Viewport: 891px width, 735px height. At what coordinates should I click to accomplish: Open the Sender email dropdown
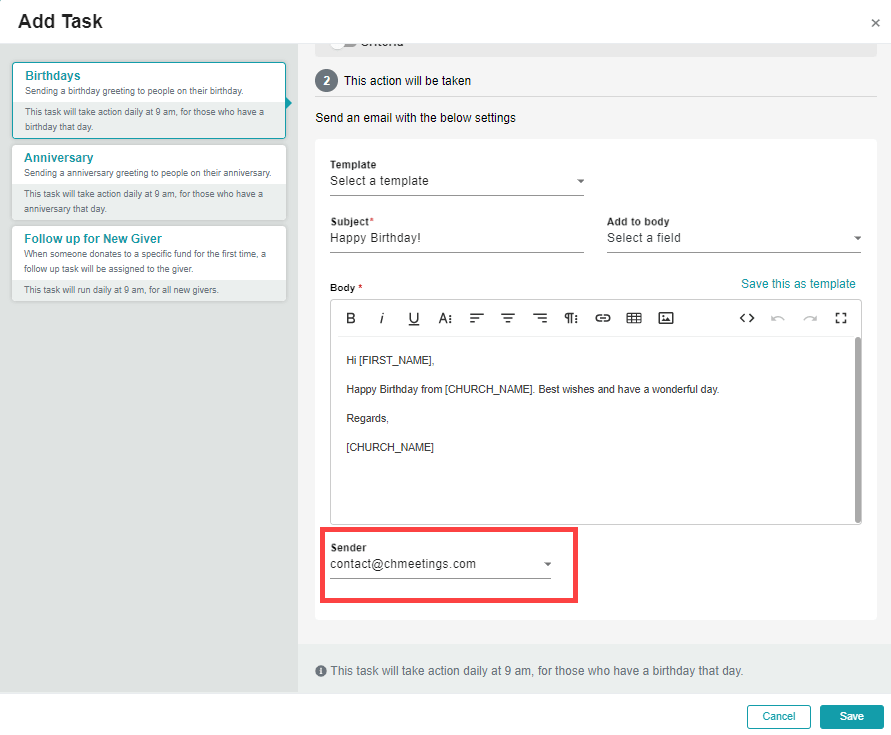click(x=440, y=564)
